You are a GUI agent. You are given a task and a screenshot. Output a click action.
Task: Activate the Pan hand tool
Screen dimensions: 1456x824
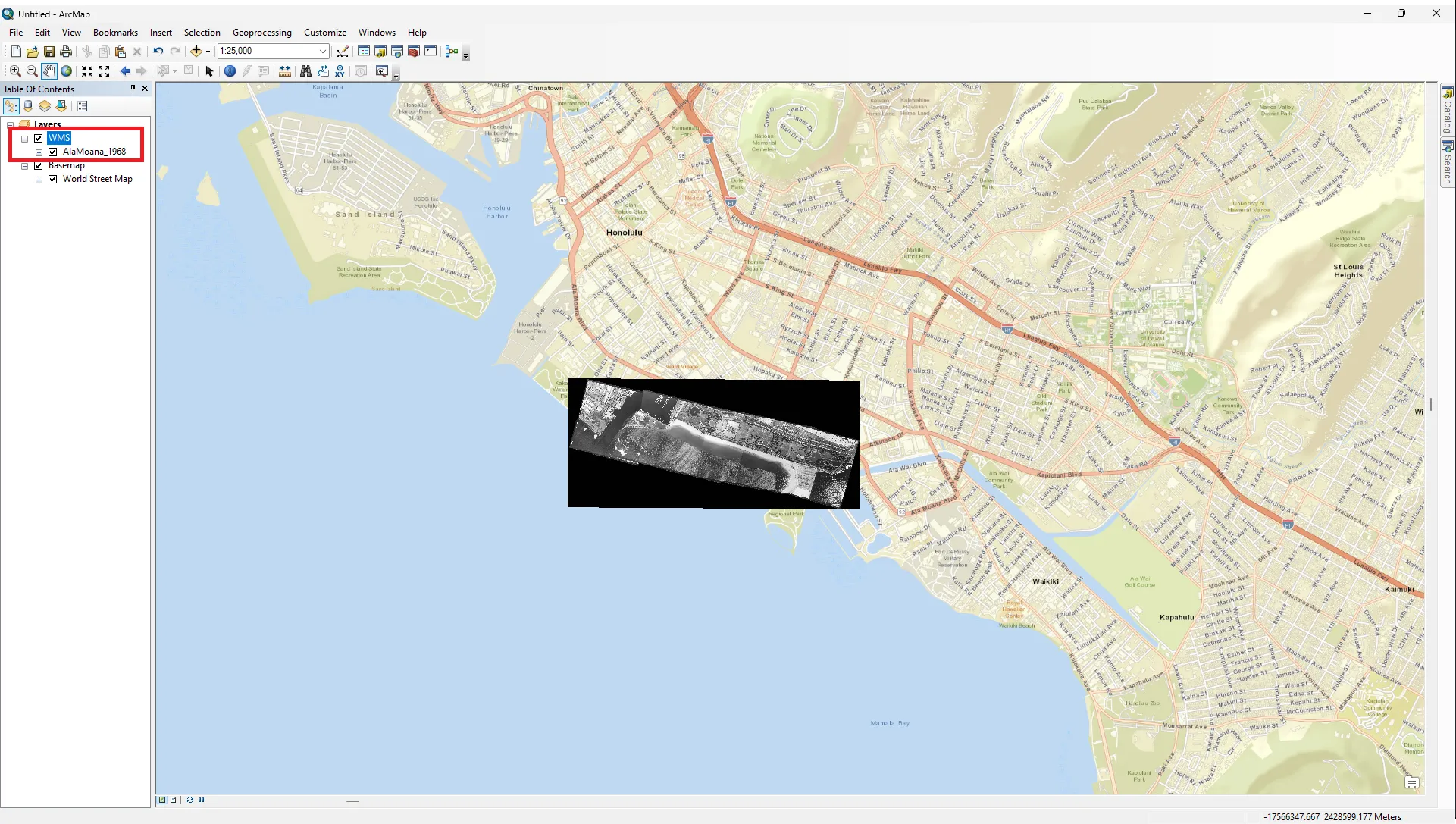[x=49, y=71]
